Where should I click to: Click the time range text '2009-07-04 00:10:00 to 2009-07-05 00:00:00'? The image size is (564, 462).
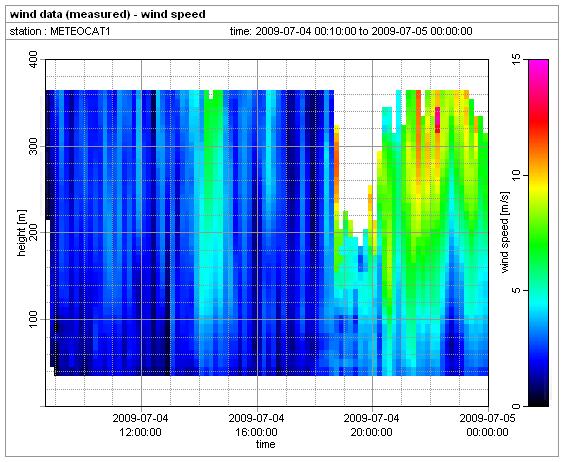(x=364, y=31)
